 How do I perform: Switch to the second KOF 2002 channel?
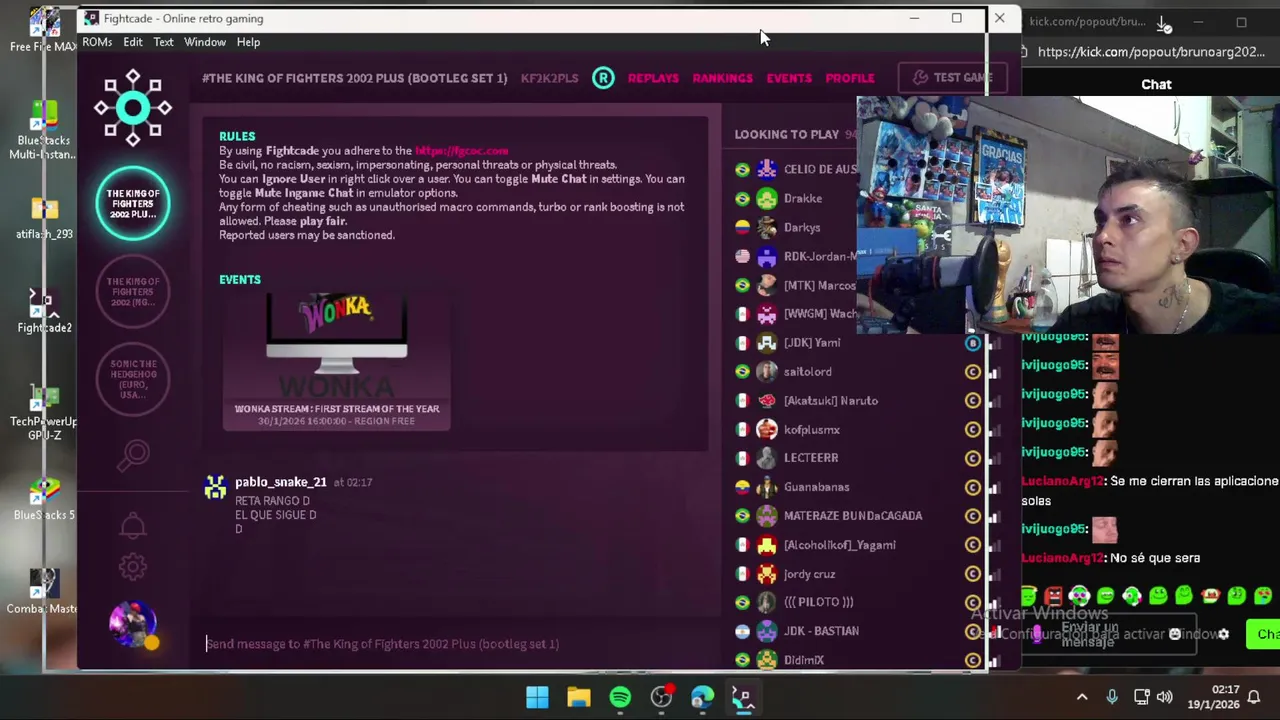pyautogui.click(x=133, y=291)
